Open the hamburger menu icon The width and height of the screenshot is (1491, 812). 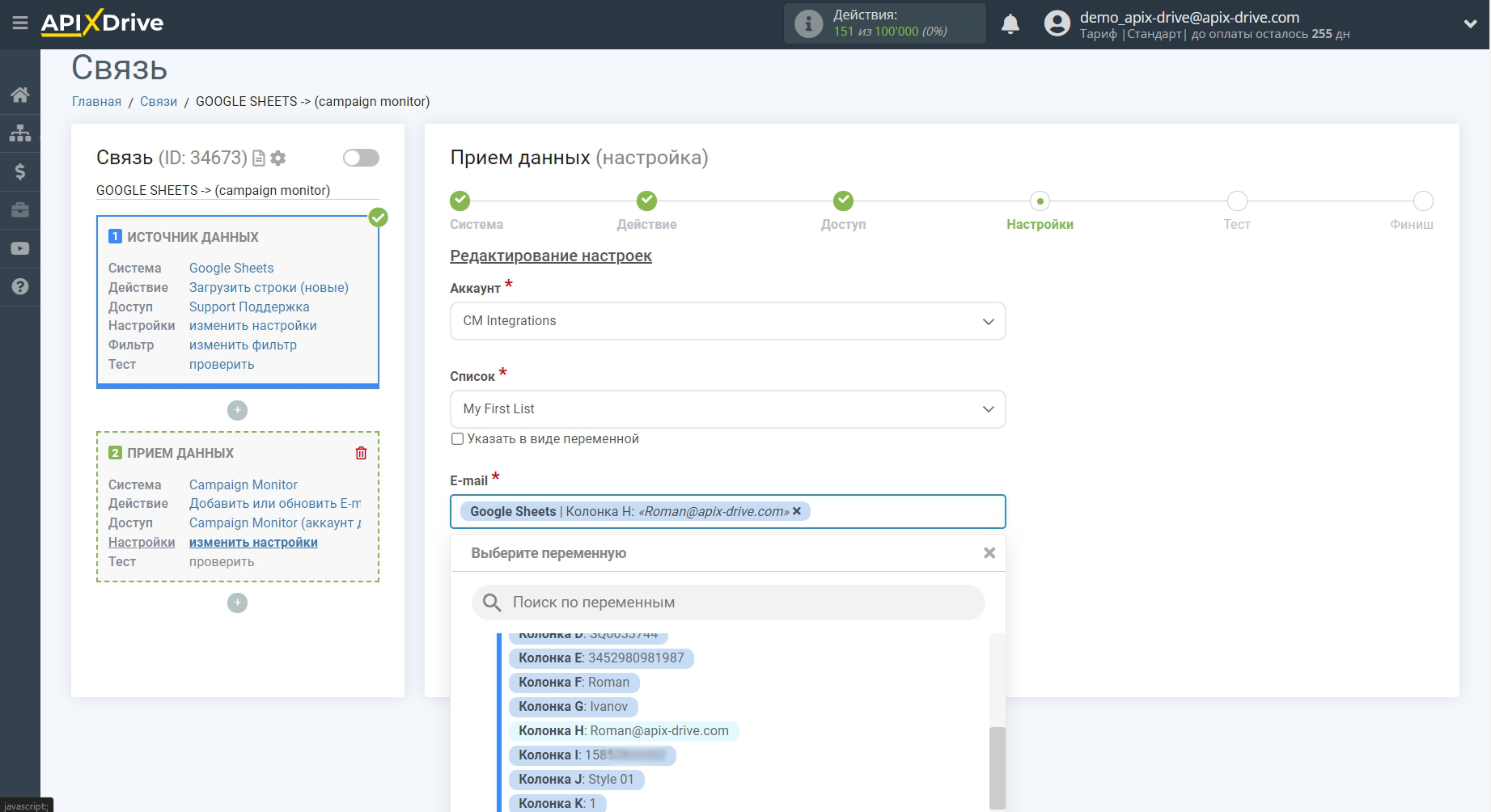20,23
